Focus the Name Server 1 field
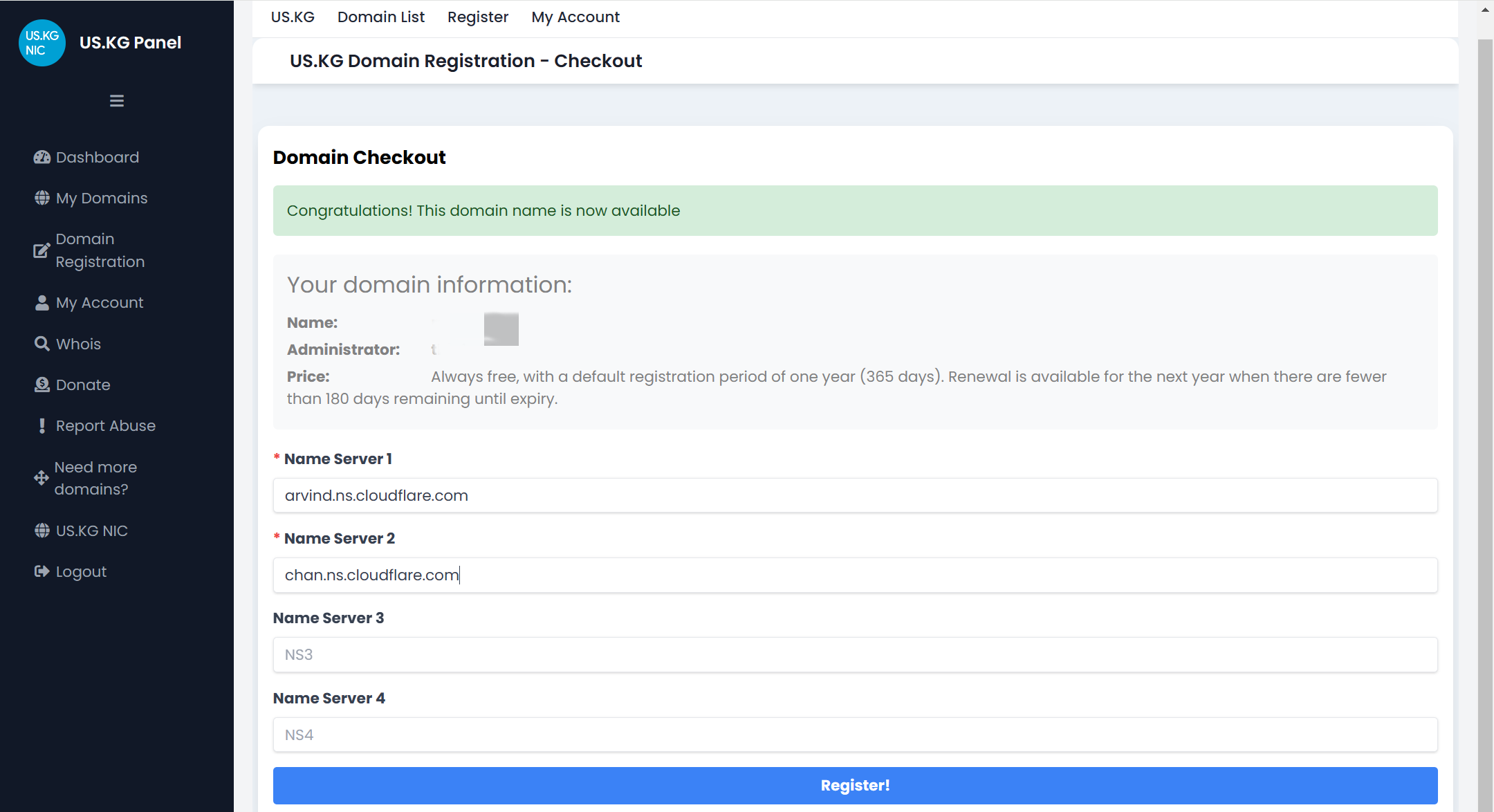Viewport: 1494px width, 812px height. click(855, 496)
